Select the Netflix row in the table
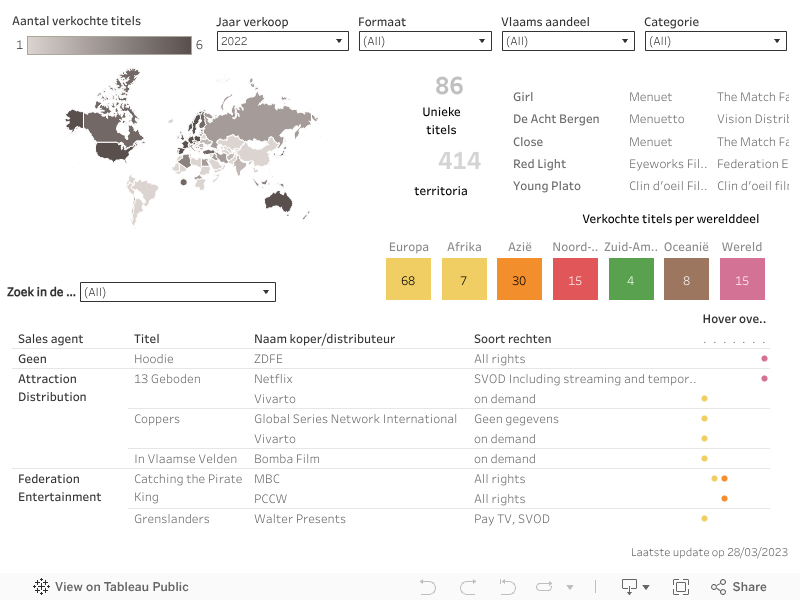Screen dimensions: 800x600 273,379
